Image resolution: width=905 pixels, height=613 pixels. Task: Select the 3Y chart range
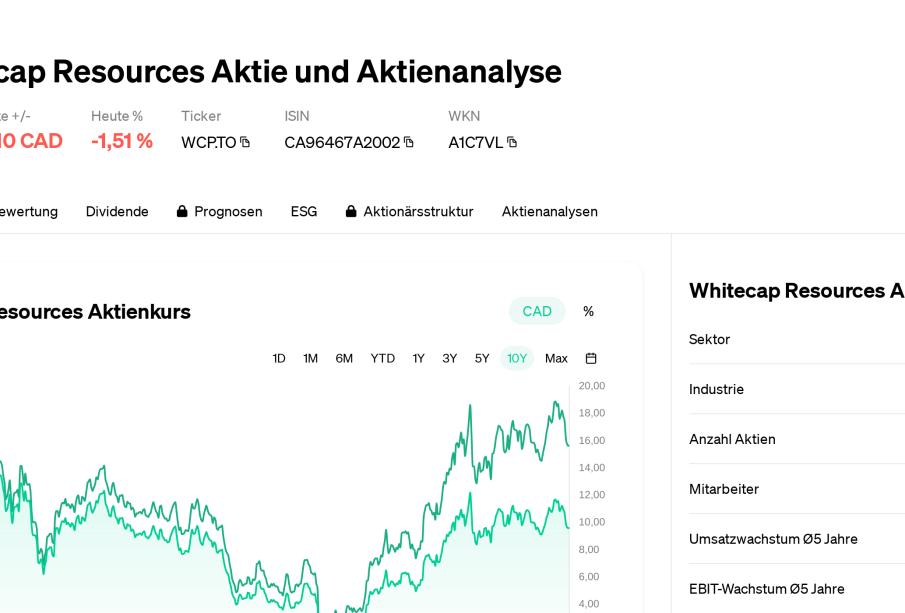tap(450, 358)
